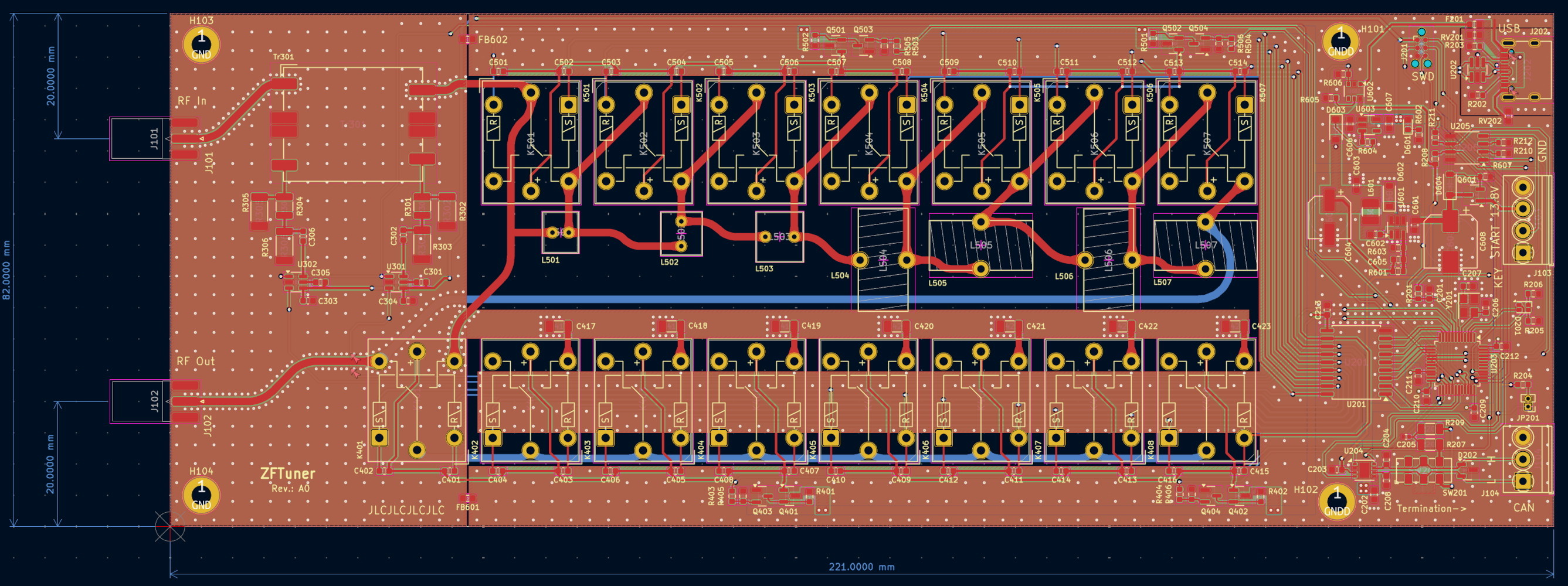This screenshot has height=586, width=1568.
Task: Select the C501 reference label
Action: [498, 63]
